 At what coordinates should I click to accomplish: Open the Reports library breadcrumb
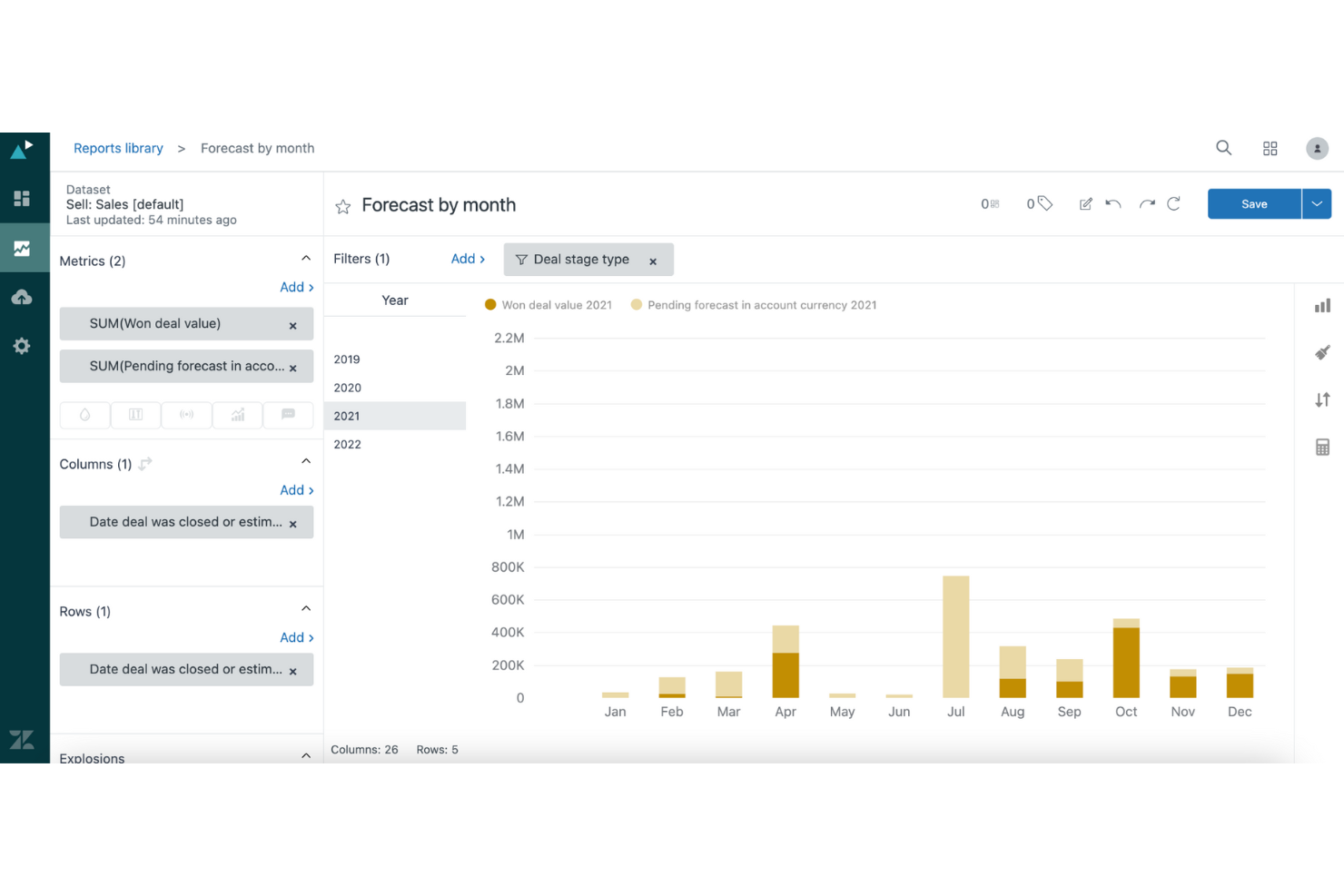click(x=118, y=148)
